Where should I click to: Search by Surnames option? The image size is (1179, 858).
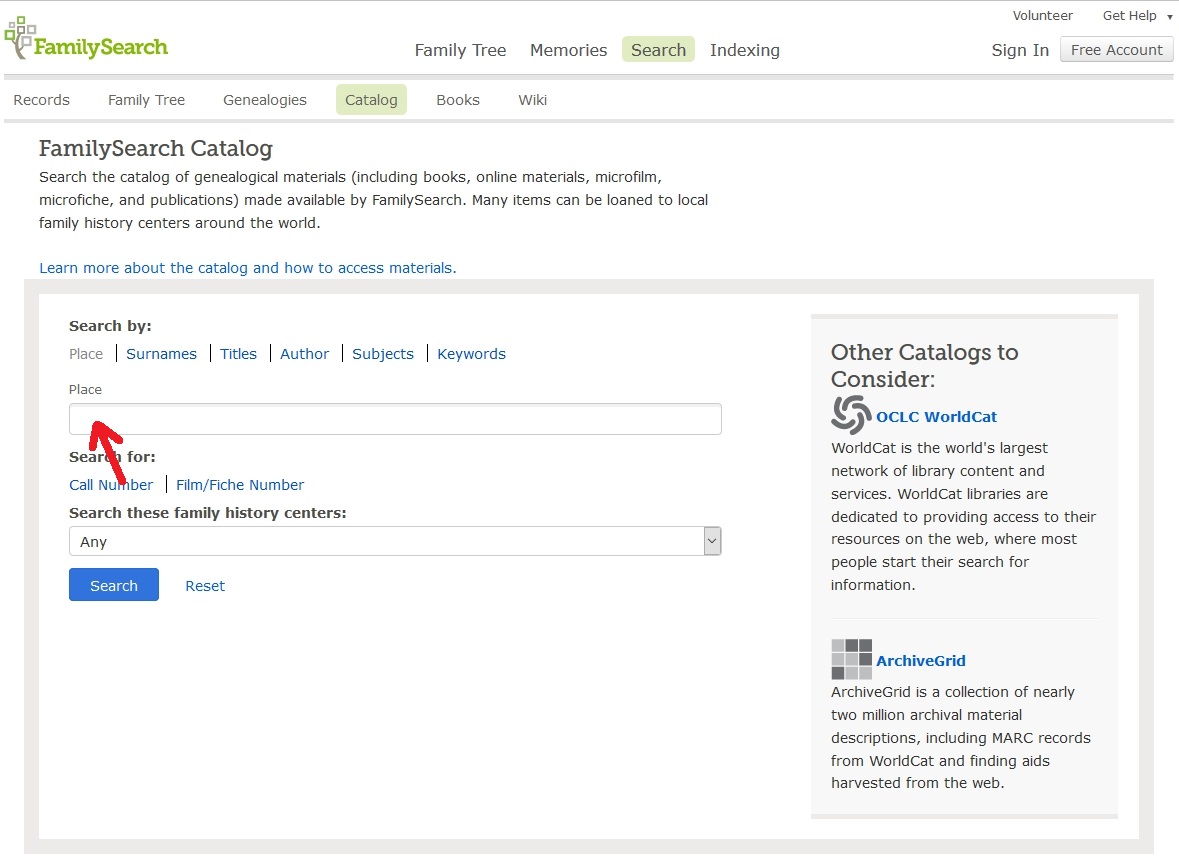point(161,354)
